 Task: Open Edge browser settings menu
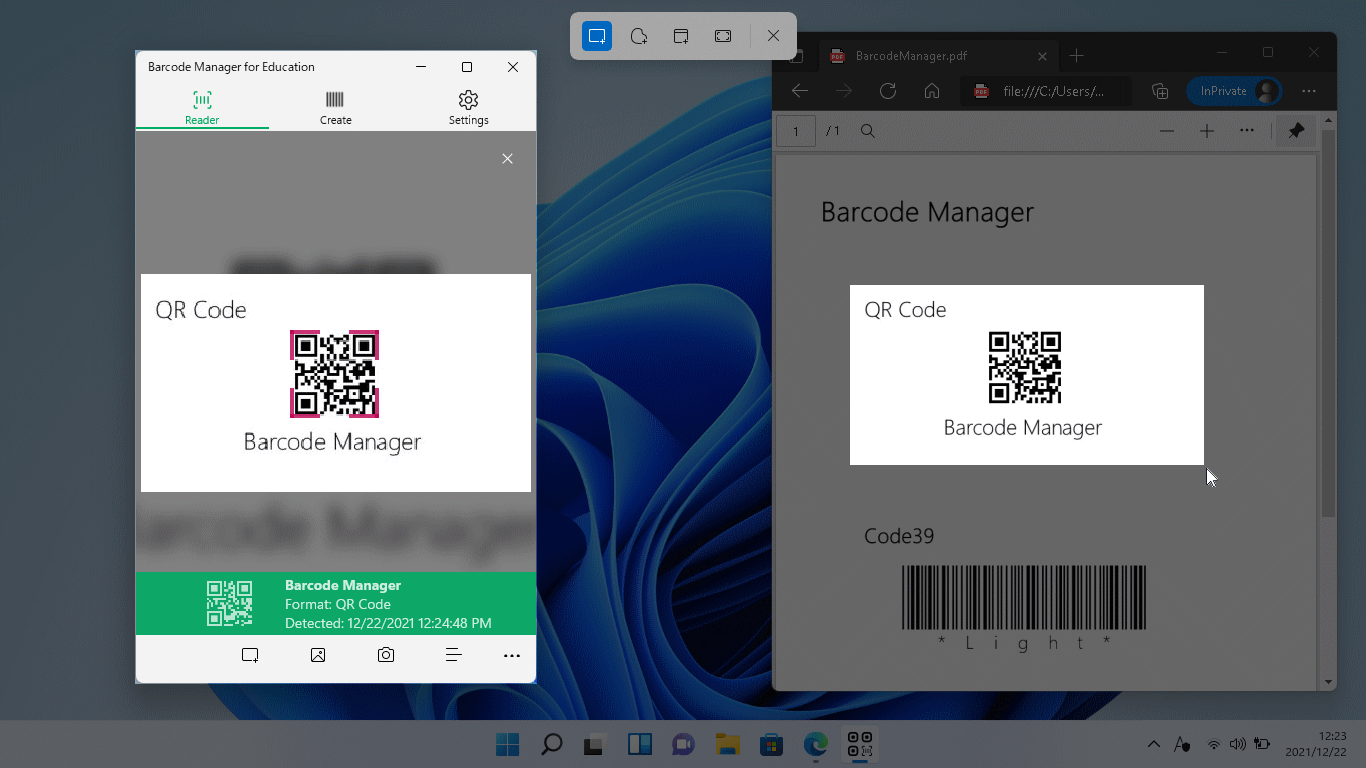[1308, 91]
